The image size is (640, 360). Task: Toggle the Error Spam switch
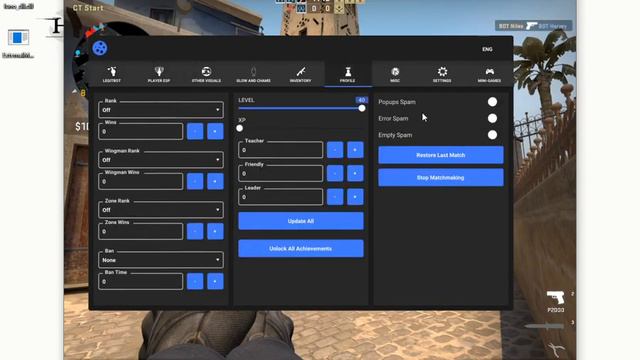coord(492,118)
